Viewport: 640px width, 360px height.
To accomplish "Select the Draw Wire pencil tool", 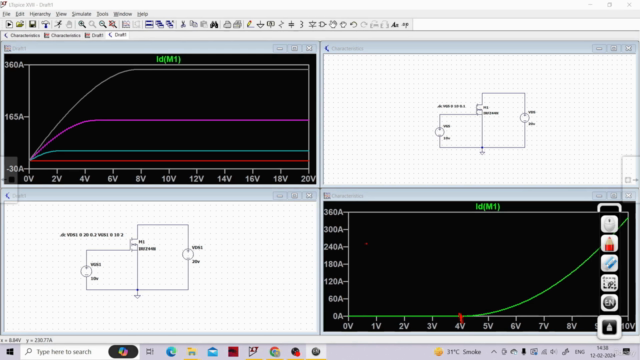I will point(250,24).
